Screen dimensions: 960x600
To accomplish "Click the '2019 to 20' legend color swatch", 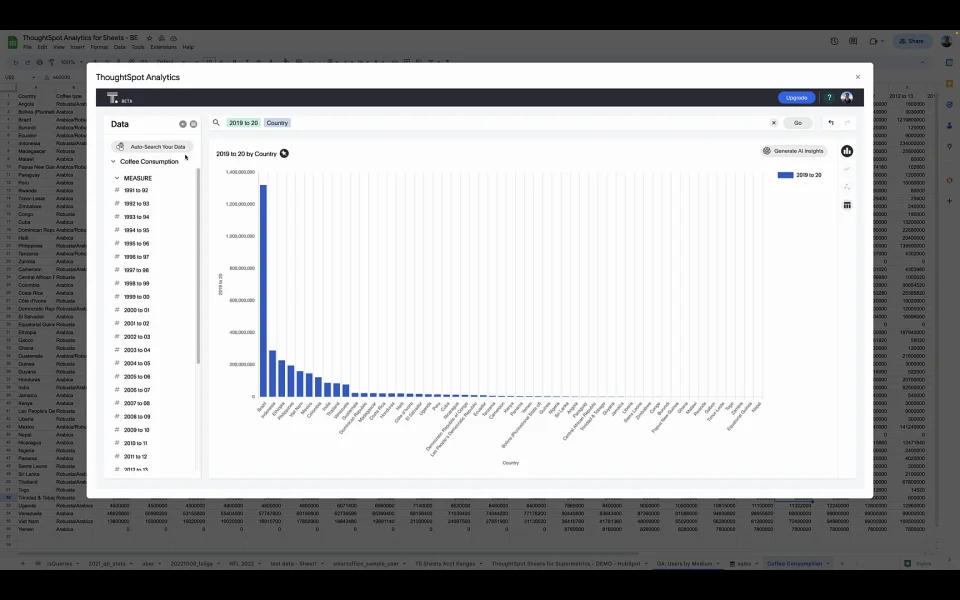I will pyautogui.click(x=785, y=175).
